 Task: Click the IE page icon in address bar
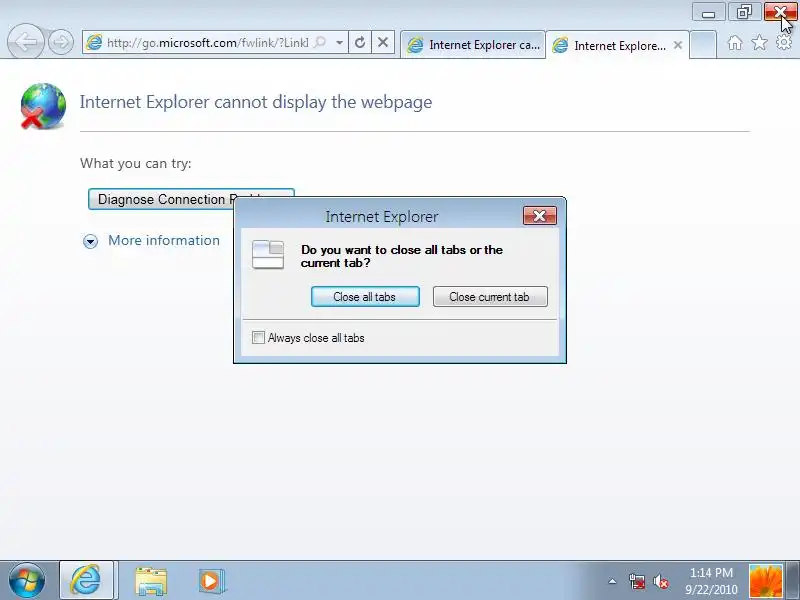pos(94,42)
